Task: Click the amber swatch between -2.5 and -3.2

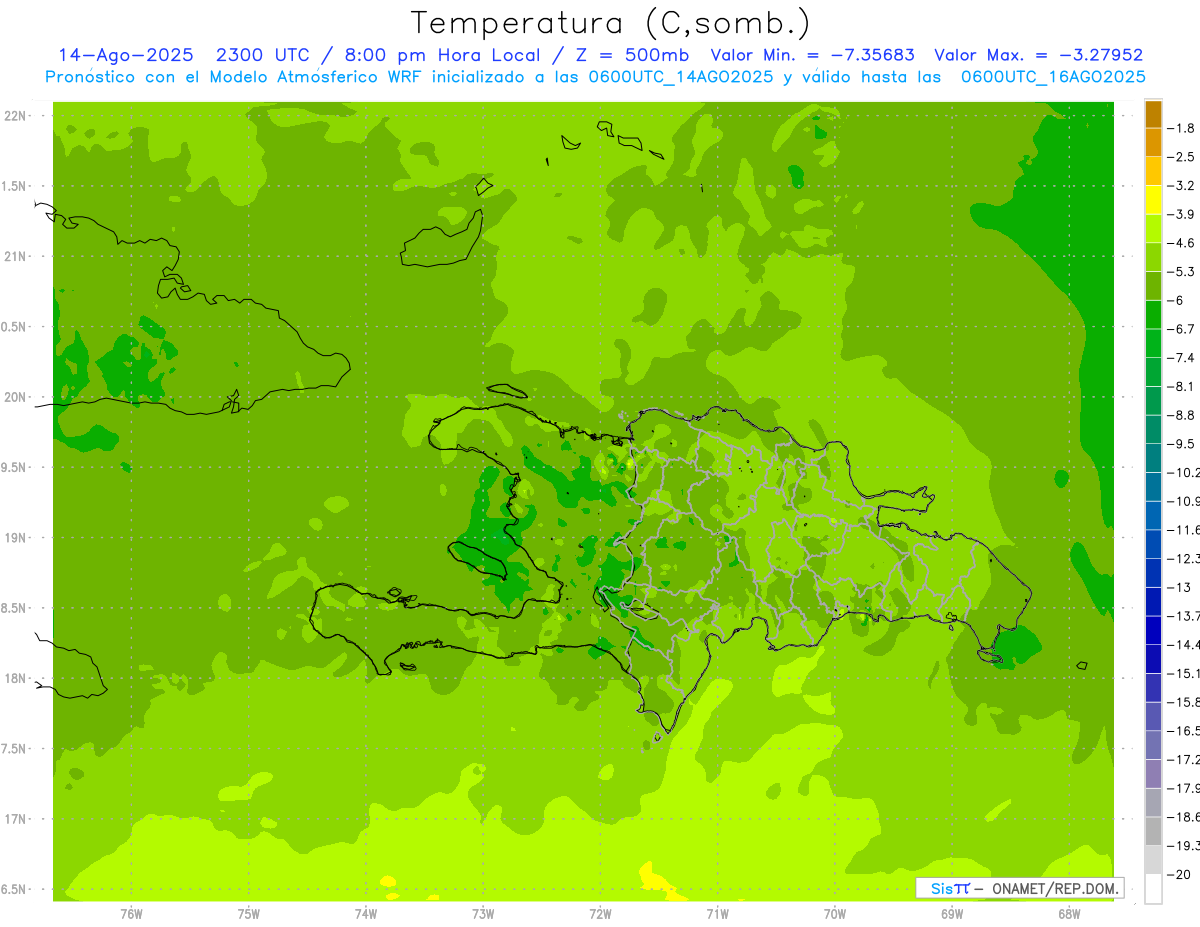Action: [x=1153, y=171]
